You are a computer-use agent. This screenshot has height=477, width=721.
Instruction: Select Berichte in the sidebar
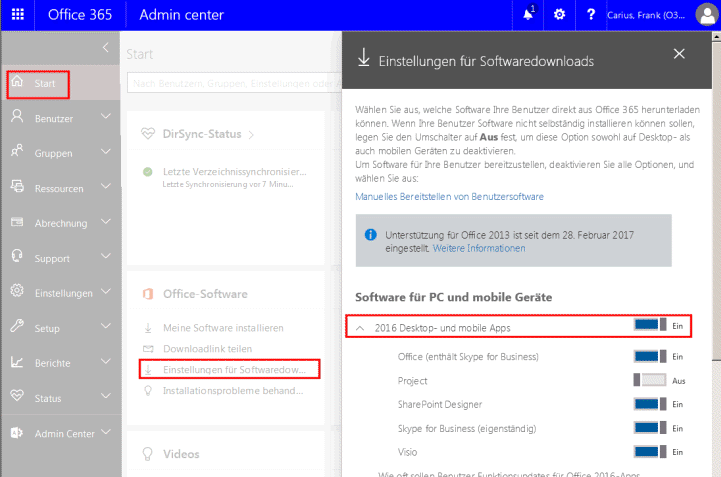[52, 363]
